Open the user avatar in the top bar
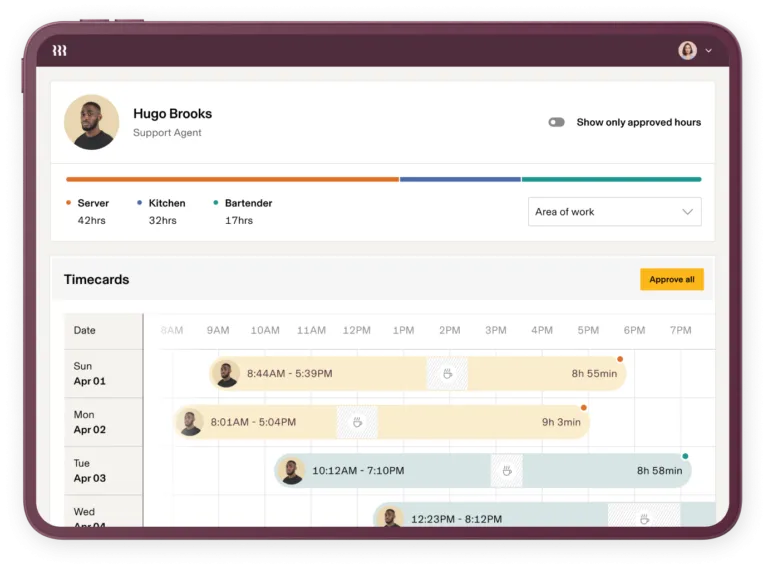Image resolution: width=768 pixels, height=568 pixels. [687, 50]
